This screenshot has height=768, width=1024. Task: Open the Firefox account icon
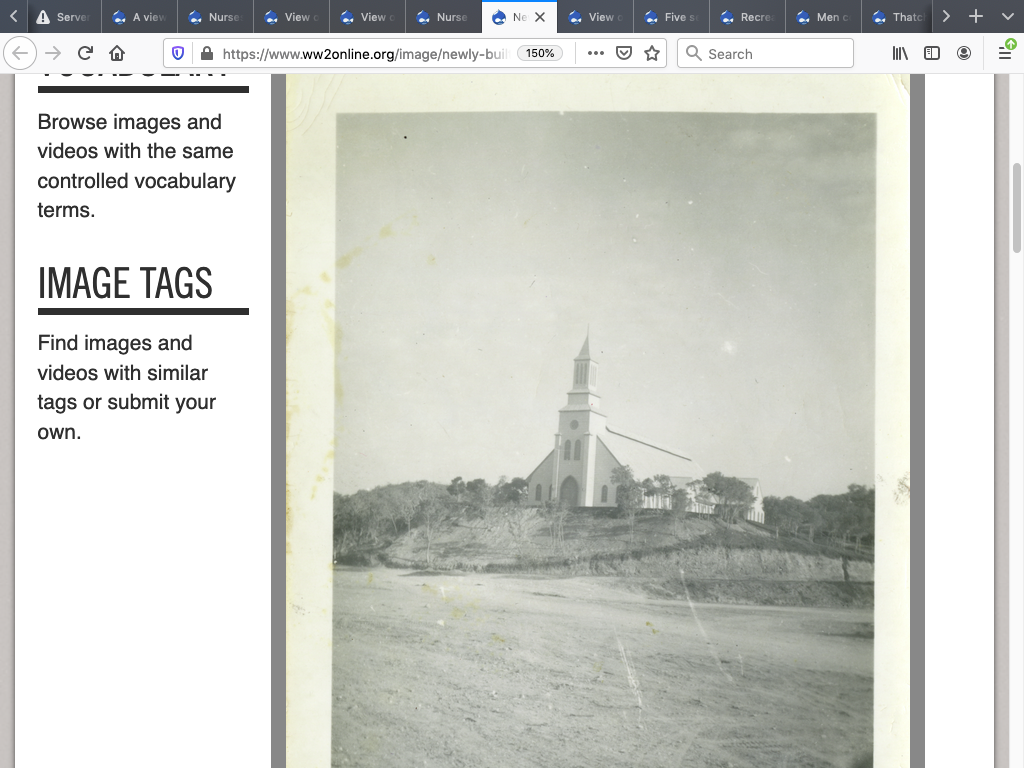tap(964, 53)
